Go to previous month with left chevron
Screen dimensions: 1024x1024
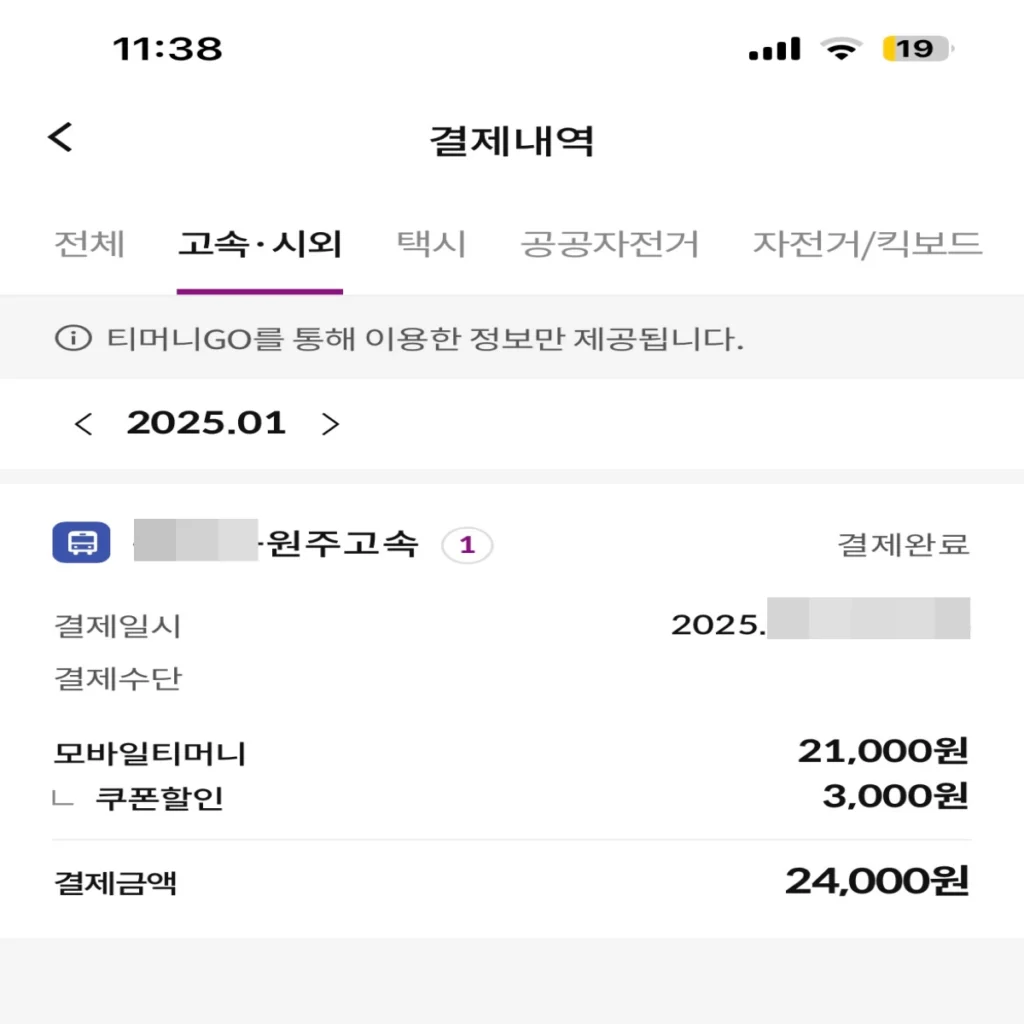pos(85,424)
